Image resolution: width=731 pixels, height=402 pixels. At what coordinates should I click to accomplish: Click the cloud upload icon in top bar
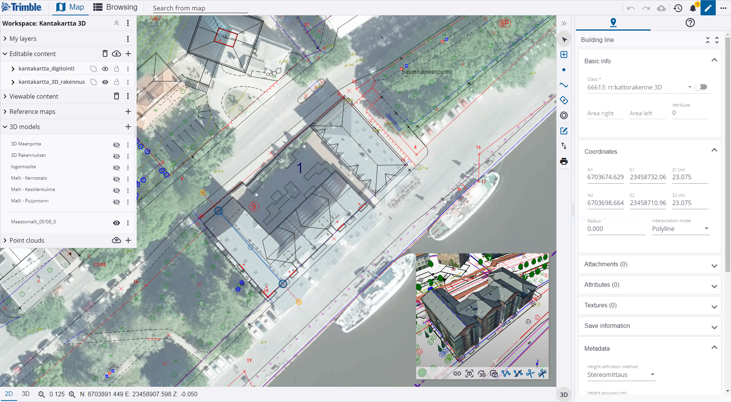[661, 8]
